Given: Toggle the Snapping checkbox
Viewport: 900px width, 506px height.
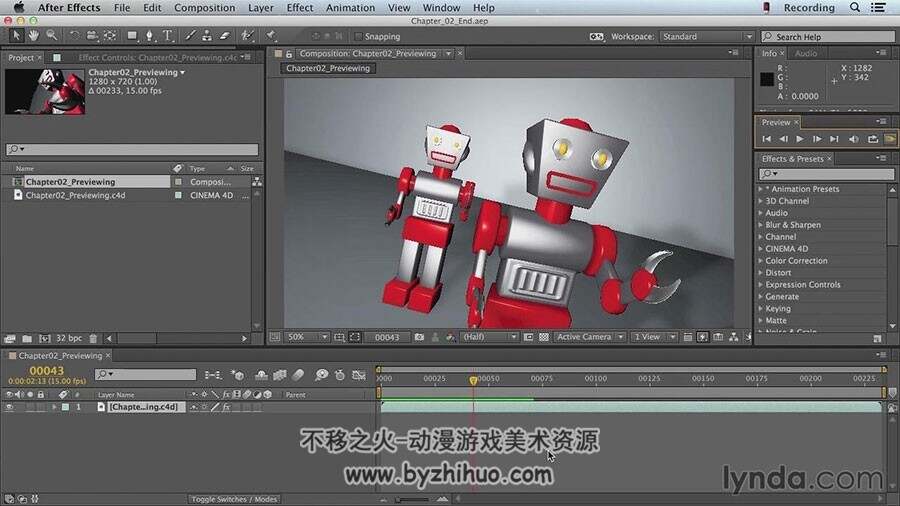Looking at the screenshot, I should 358,36.
